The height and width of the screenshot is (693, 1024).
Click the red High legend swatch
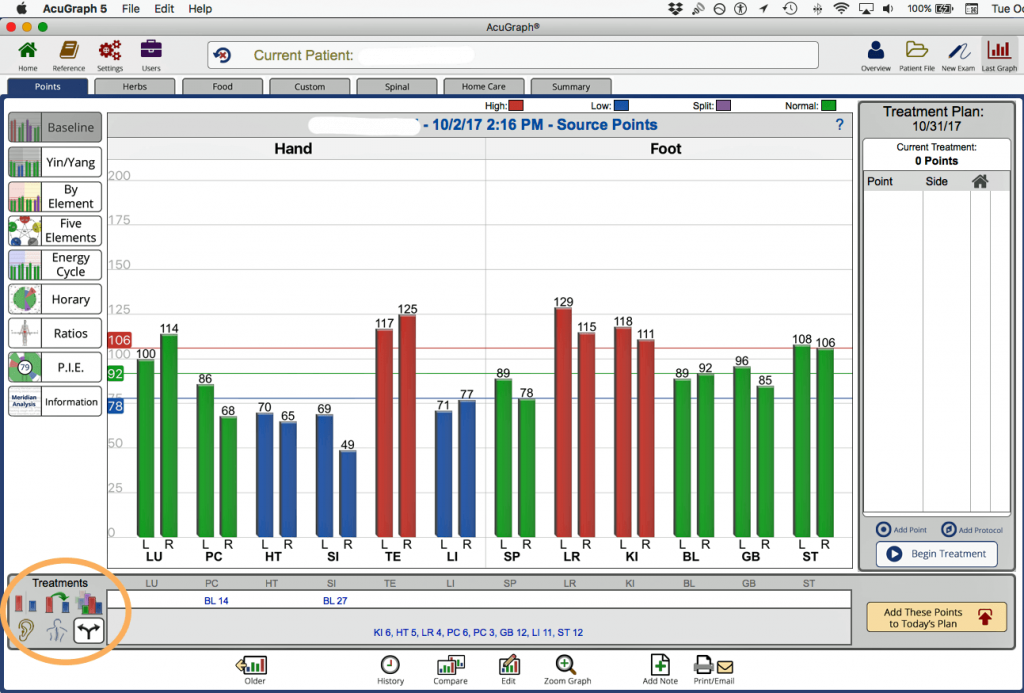click(x=515, y=106)
